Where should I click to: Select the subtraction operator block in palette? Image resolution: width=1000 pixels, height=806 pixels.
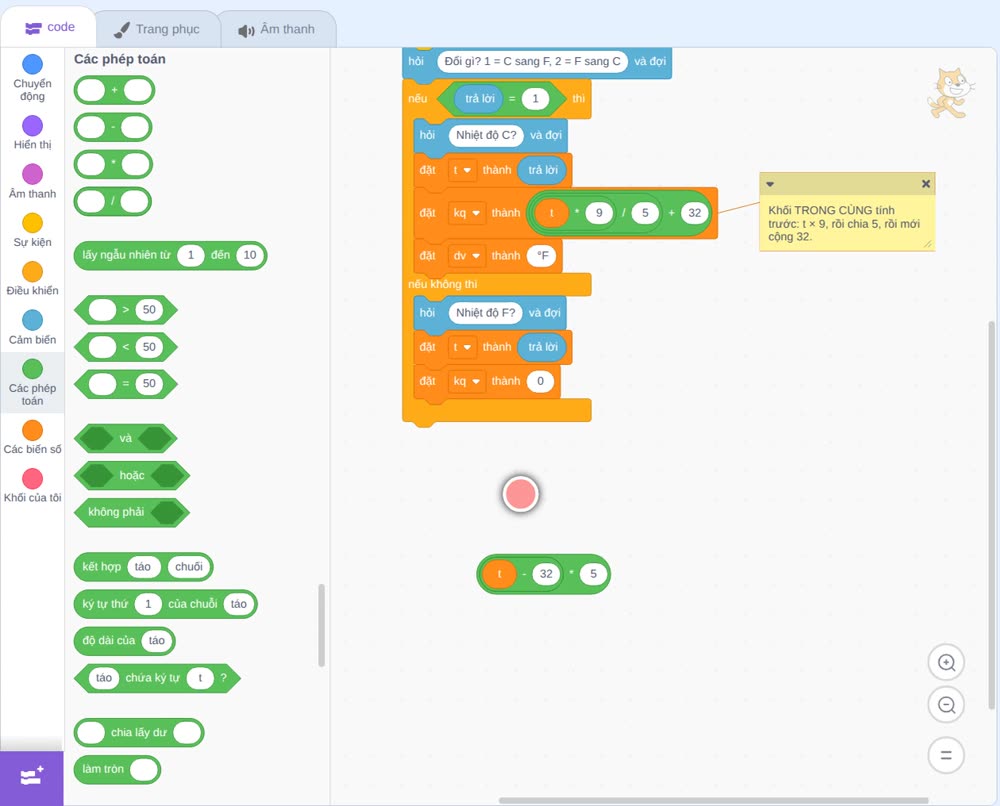[x=113, y=128]
